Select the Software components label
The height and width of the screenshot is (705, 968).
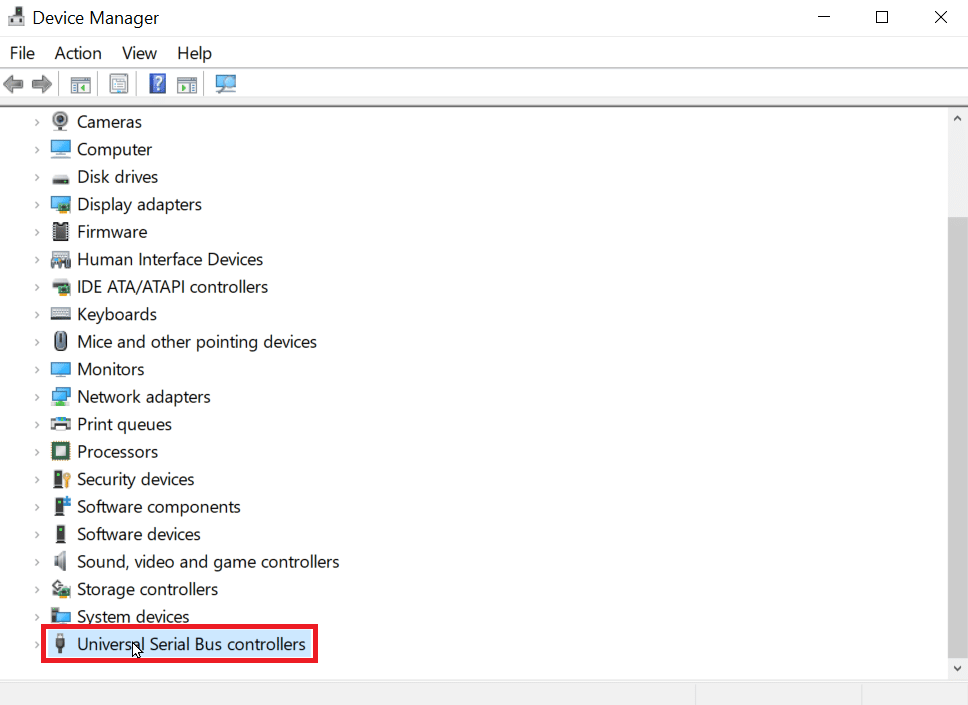coord(159,506)
